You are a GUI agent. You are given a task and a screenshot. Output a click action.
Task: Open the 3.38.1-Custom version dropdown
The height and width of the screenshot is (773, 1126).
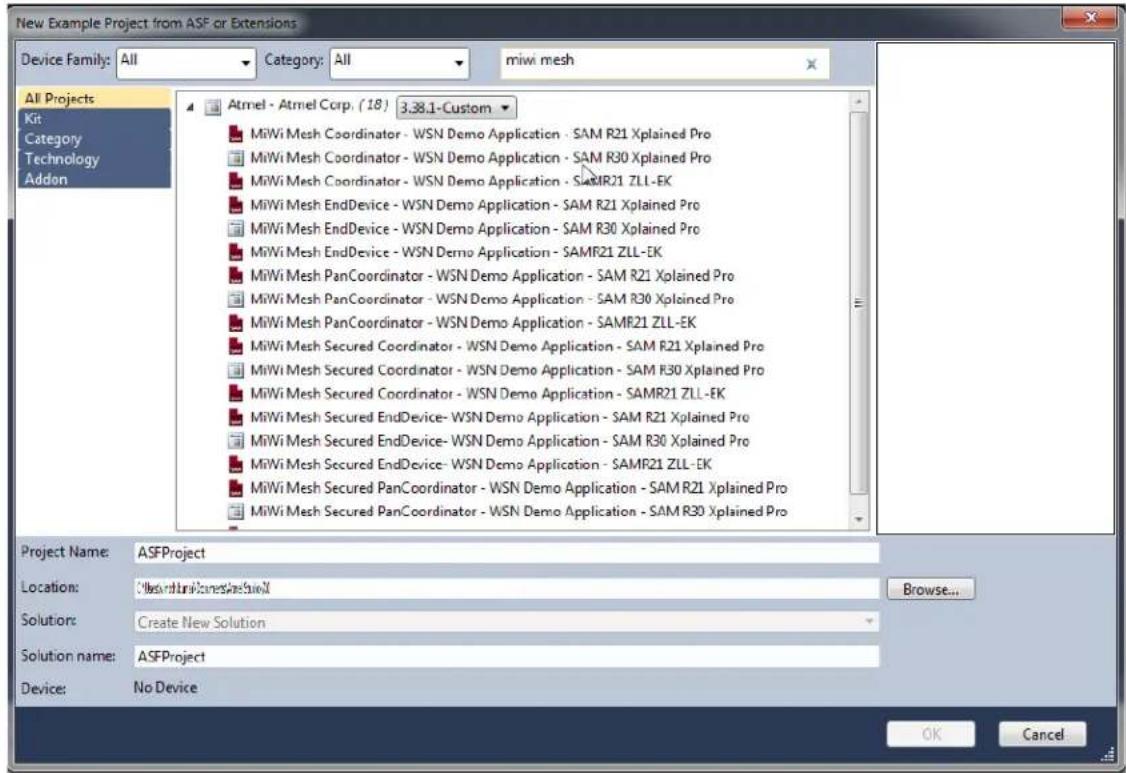pyautogui.click(x=456, y=108)
